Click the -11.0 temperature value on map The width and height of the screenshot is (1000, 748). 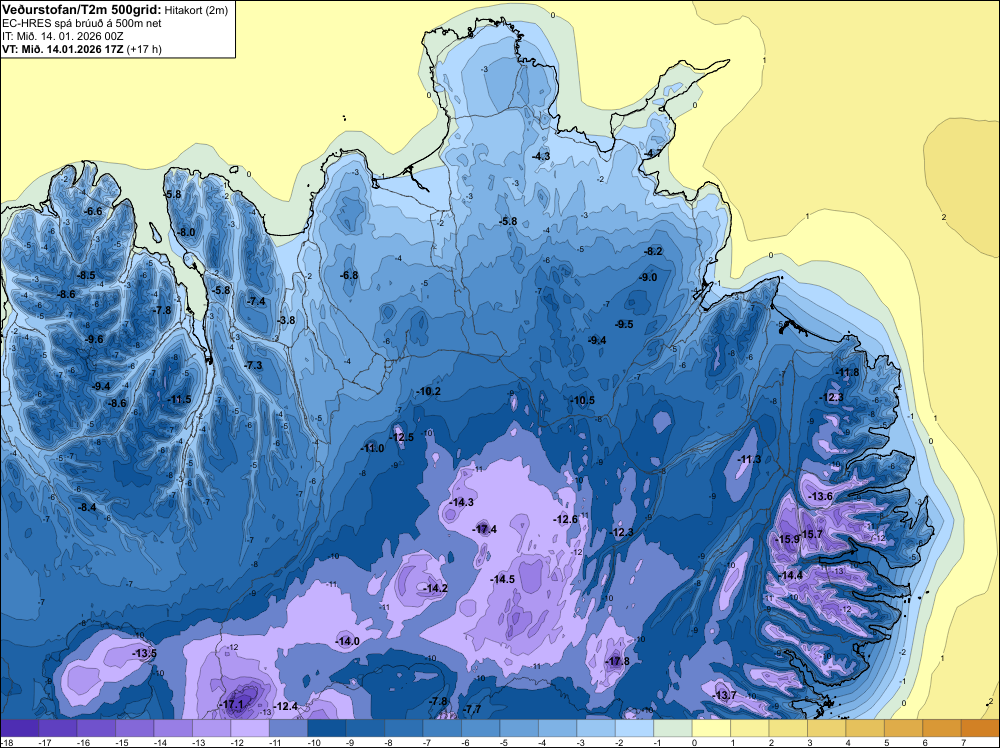(x=372, y=448)
